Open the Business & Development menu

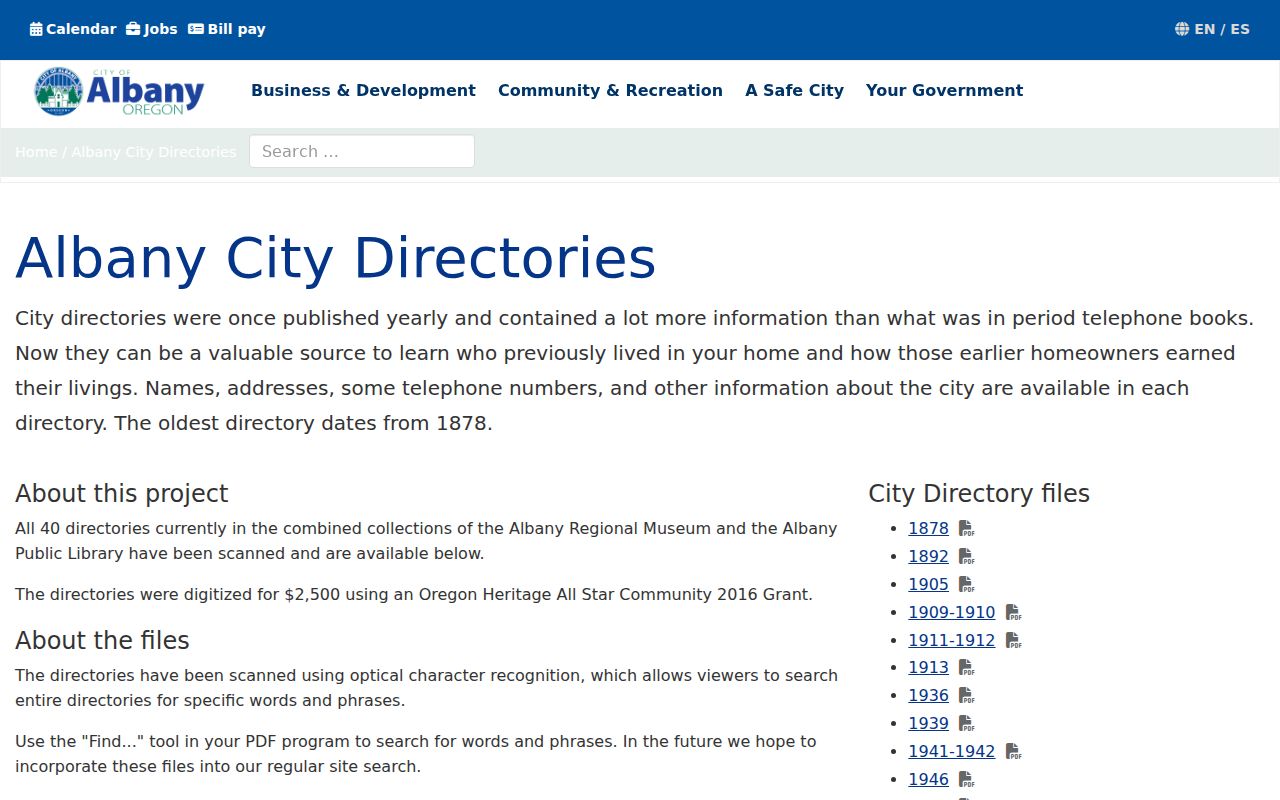pos(363,90)
